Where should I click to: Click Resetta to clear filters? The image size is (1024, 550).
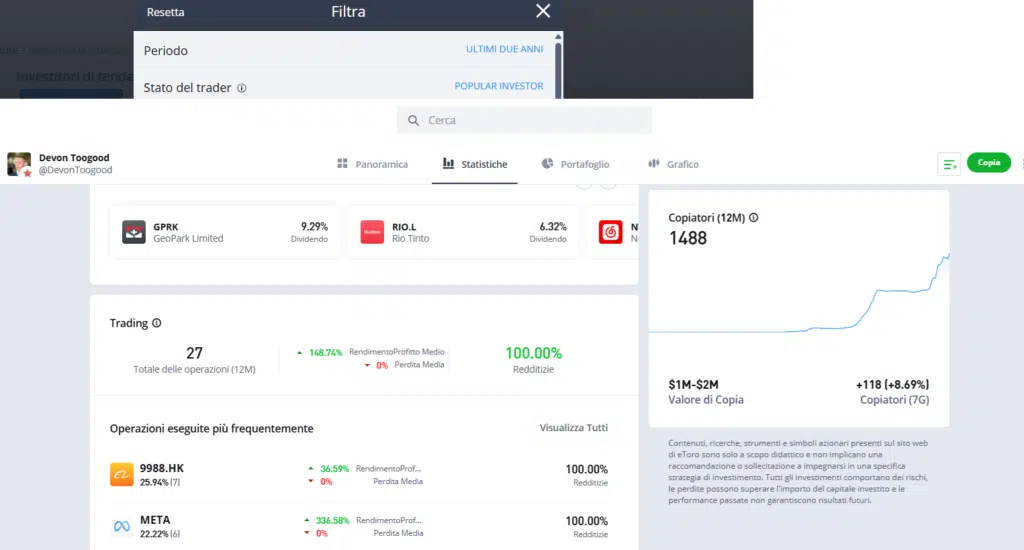coord(165,13)
